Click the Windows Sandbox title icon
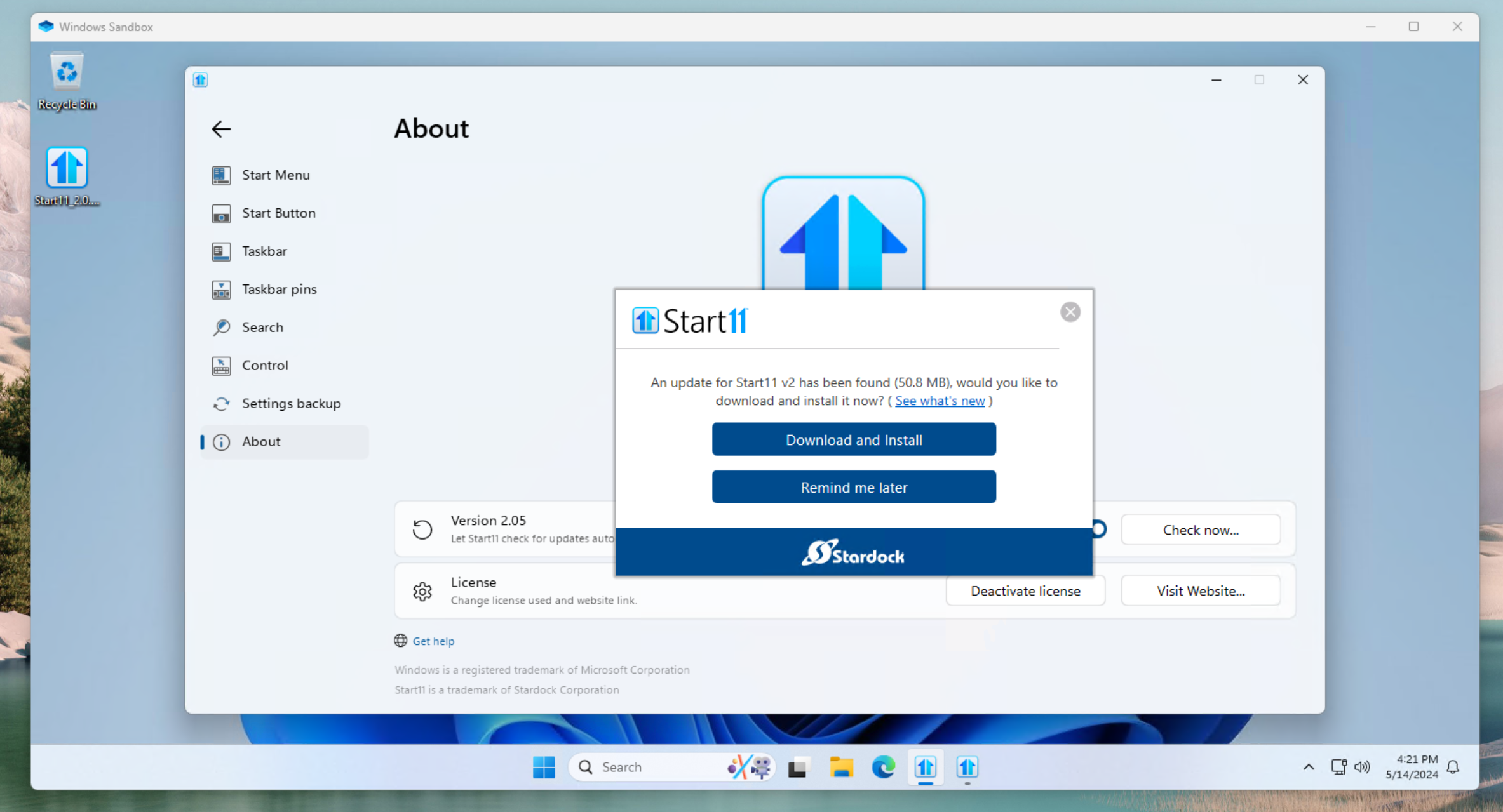1503x812 pixels. [x=46, y=27]
